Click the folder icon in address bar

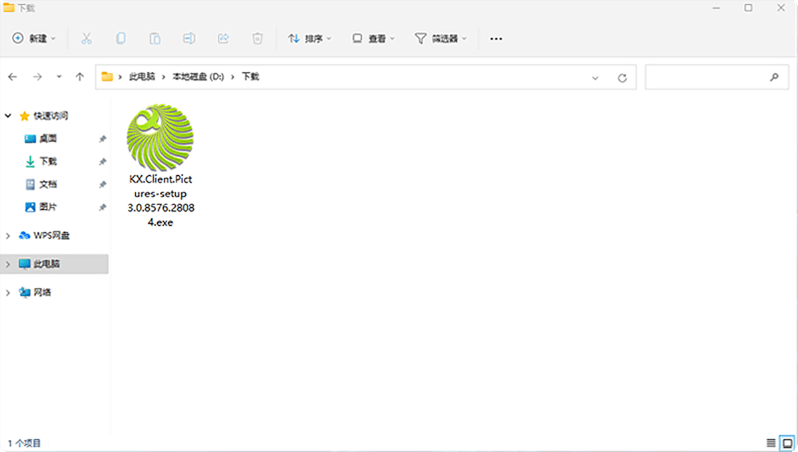pos(107,77)
